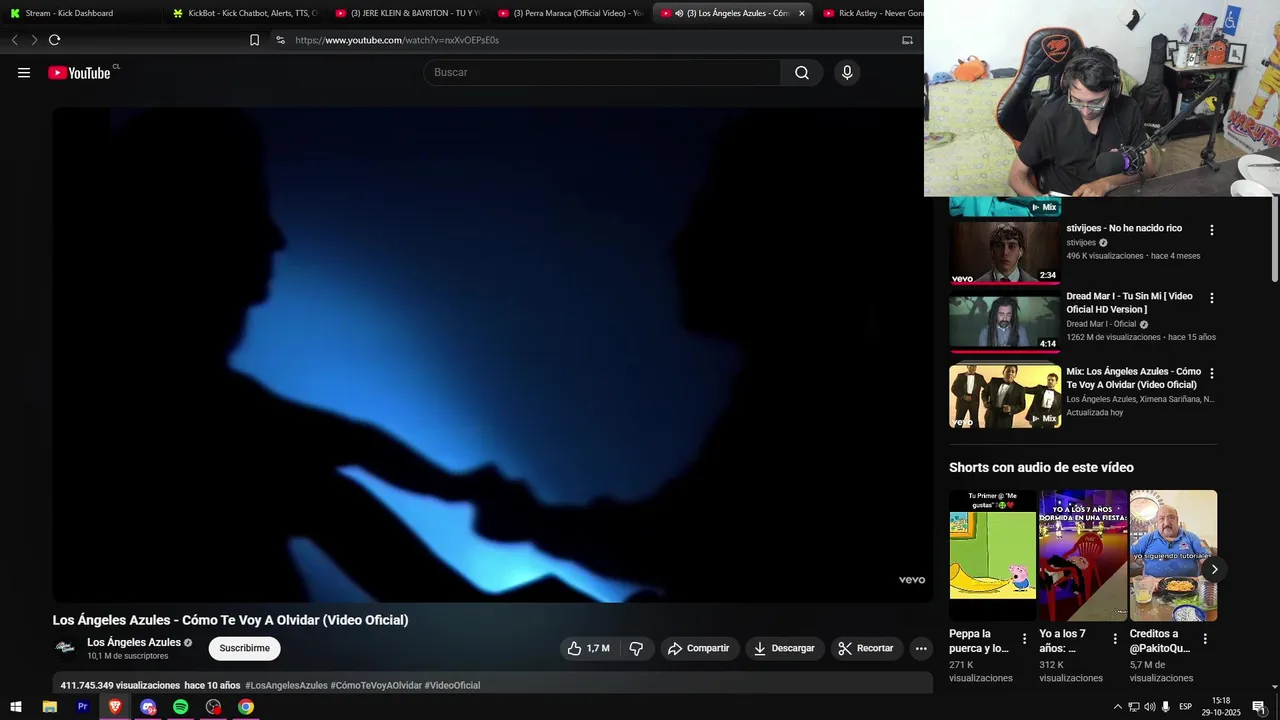The width and height of the screenshot is (1280, 720).
Task: Open the YouTube hamburger guide menu
Action: coord(24,72)
